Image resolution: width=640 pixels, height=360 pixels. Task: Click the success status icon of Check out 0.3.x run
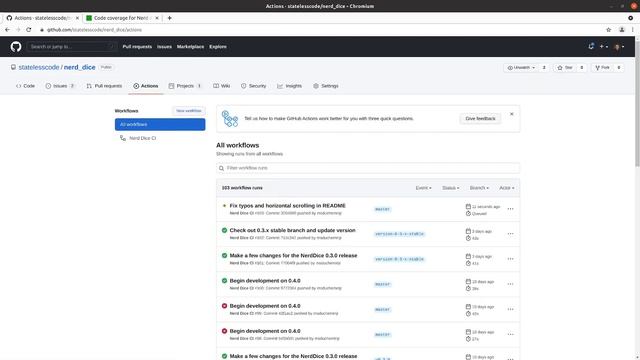224,230
